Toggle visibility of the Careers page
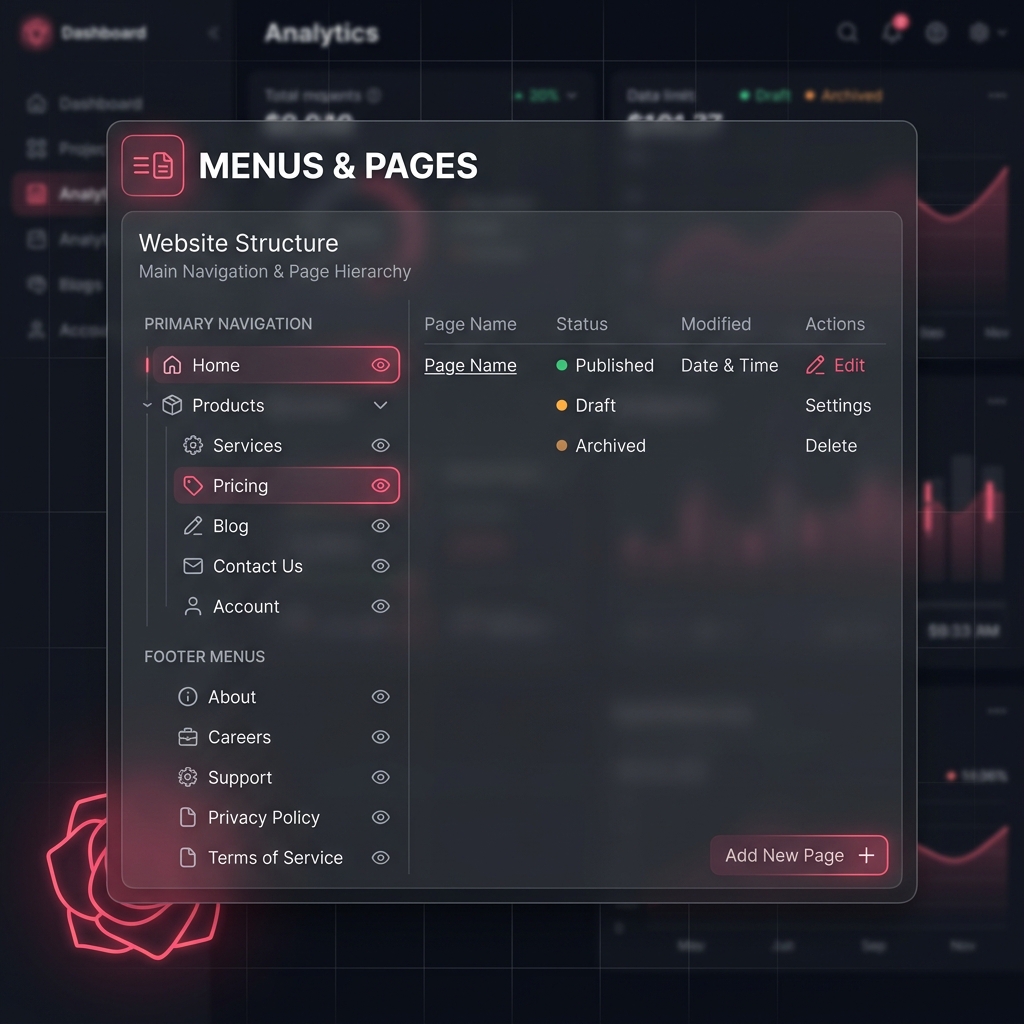This screenshot has height=1024, width=1024. 381,737
